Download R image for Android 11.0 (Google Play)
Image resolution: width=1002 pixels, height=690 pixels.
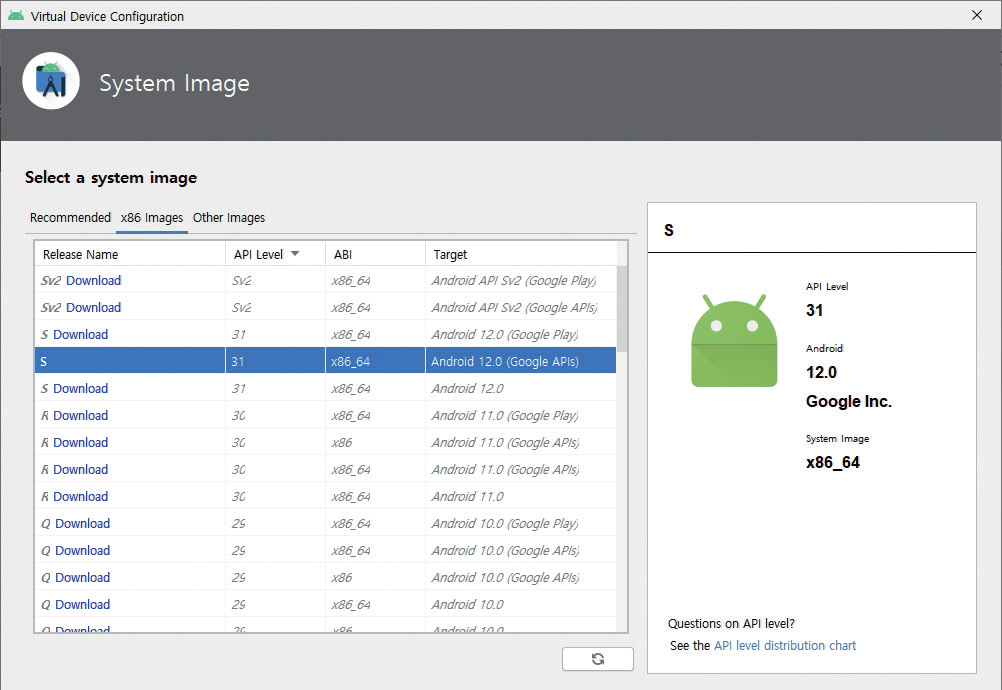pyautogui.click(x=81, y=415)
